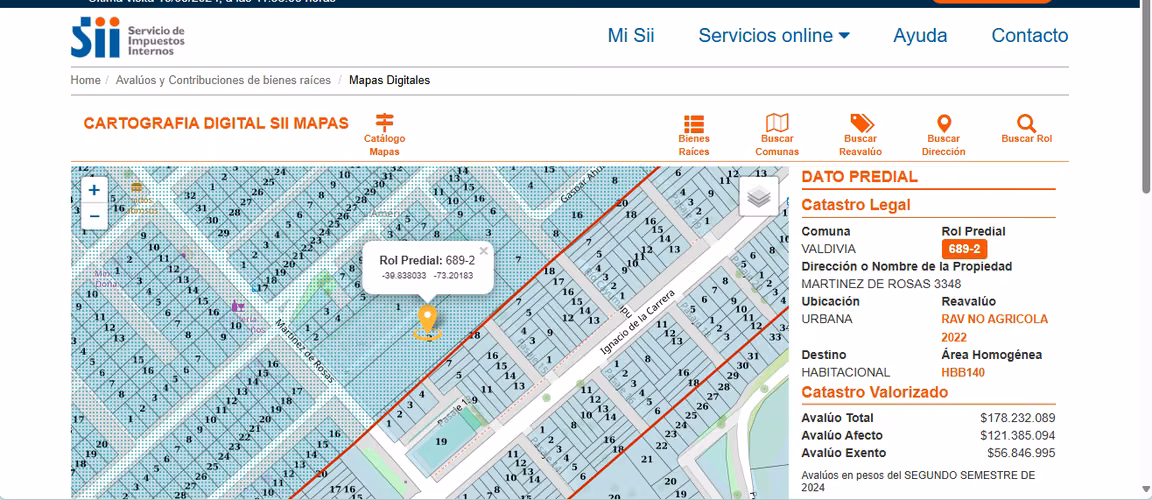
Task: Click the HABITACIONAL destino value
Action: point(846,372)
